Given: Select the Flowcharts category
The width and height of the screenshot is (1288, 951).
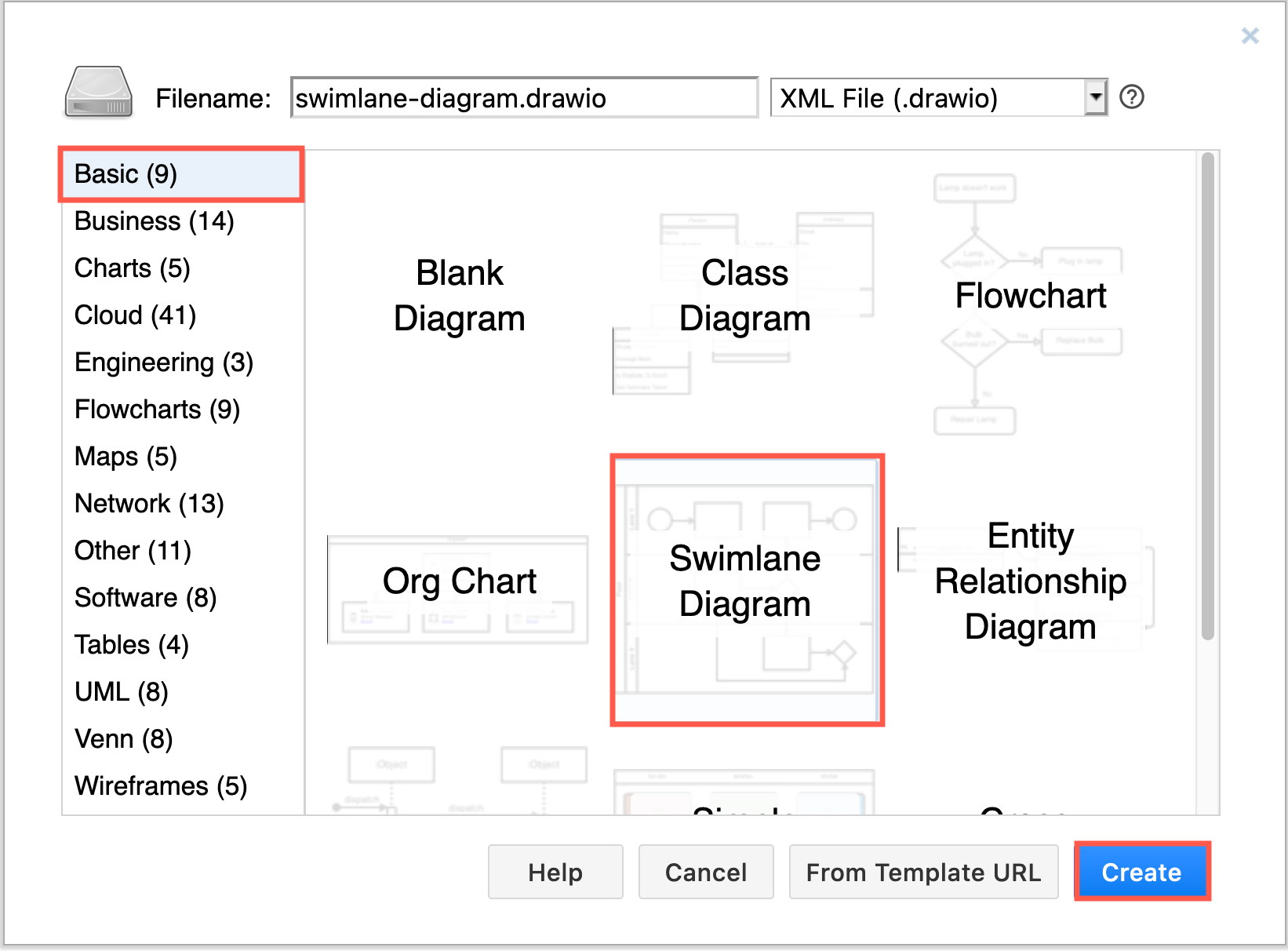Looking at the screenshot, I should tap(157, 409).
